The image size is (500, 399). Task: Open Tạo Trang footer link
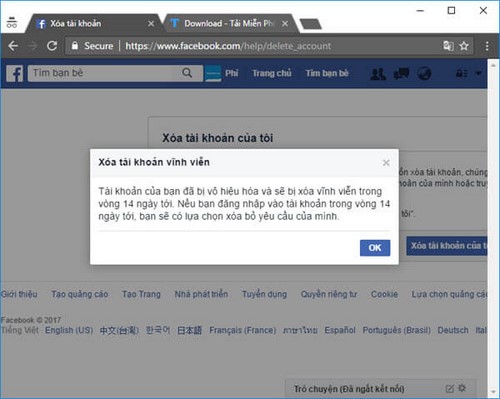pos(141,294)
